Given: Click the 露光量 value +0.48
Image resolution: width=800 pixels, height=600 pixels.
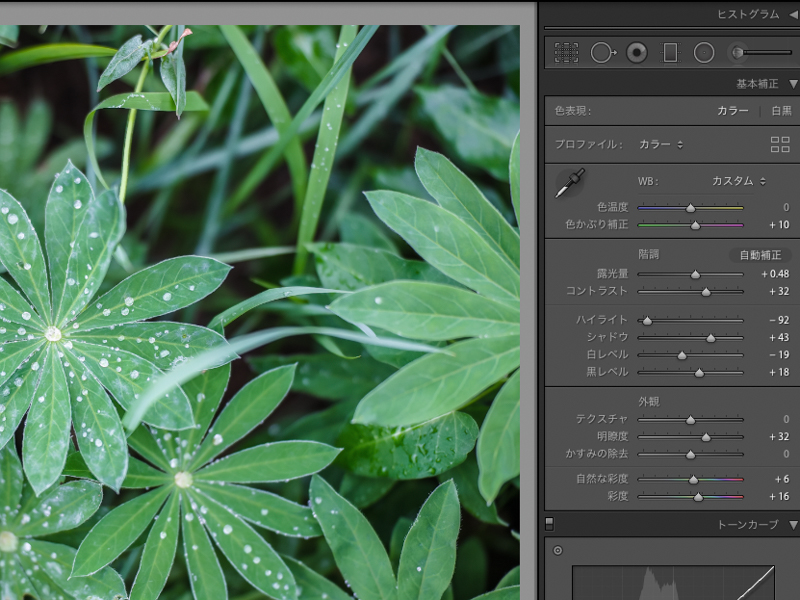Looking at the screenshot, I should [x=775, y=274].
